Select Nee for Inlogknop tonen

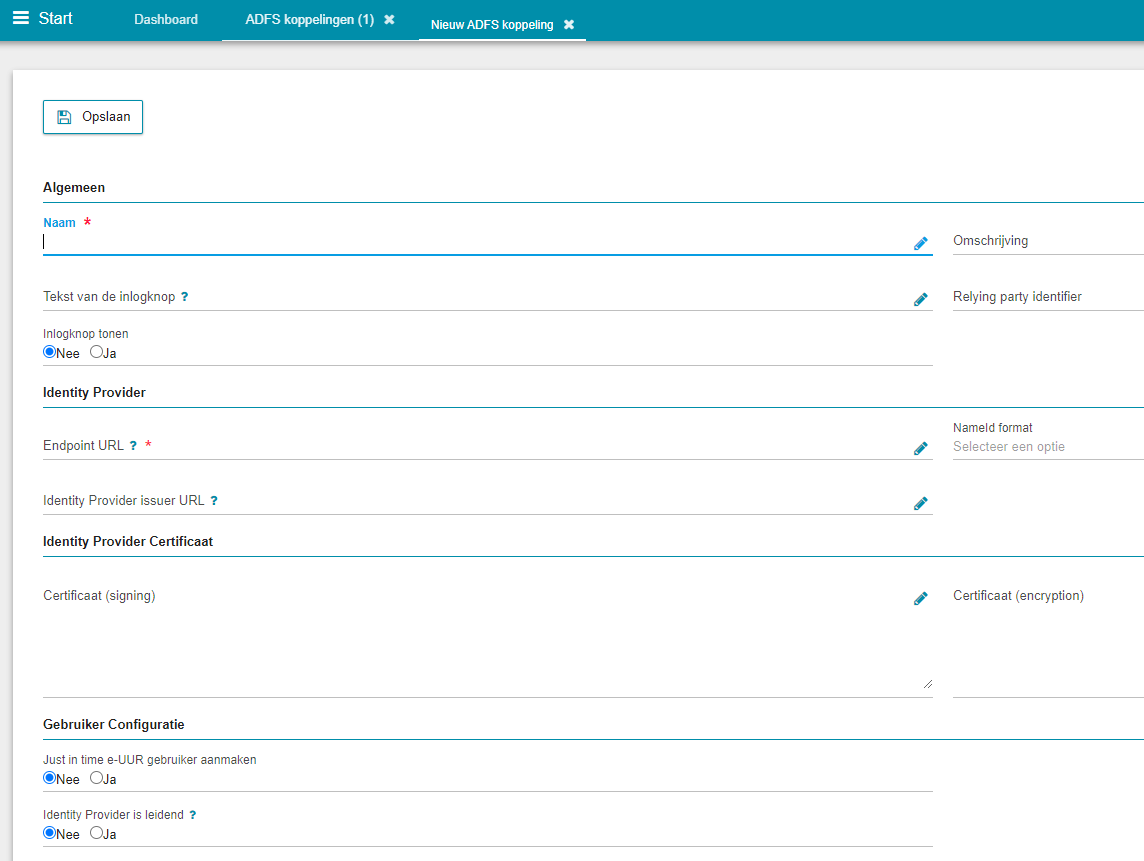pos(49,352)
